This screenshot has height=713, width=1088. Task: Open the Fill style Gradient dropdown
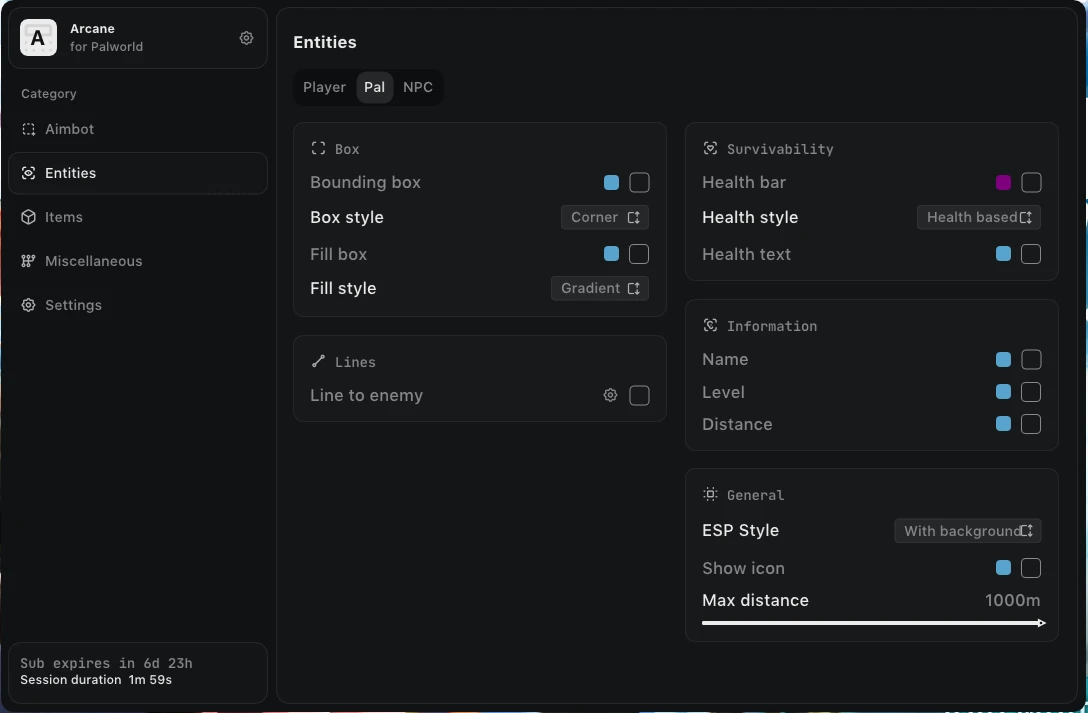tap(600, 289)
